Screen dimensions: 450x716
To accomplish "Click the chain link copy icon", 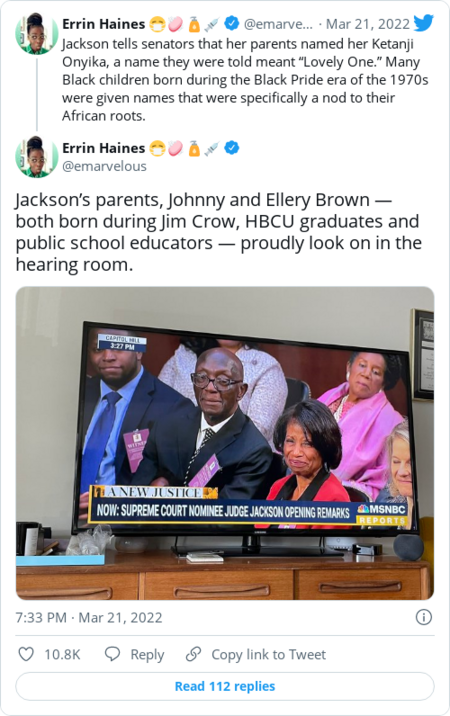I will [194, 654].
